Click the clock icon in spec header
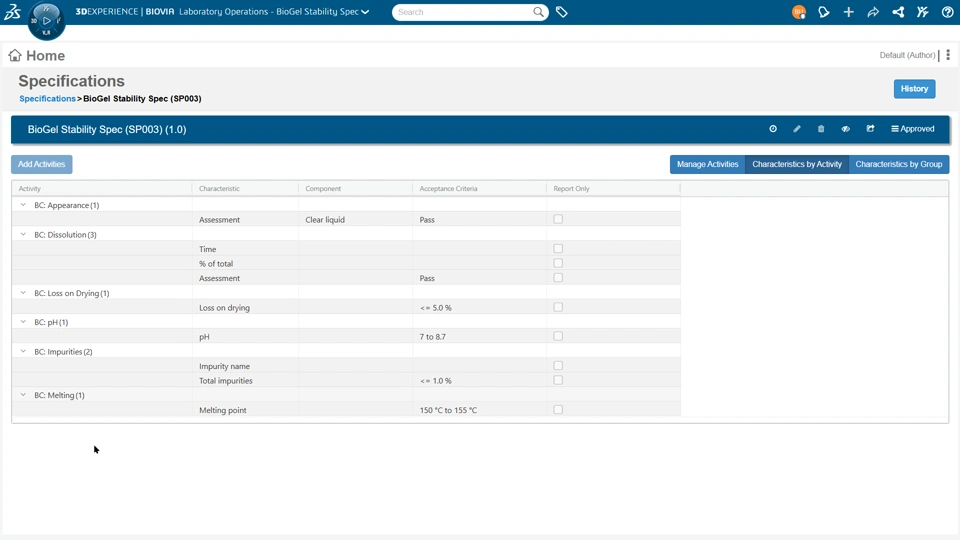The width and height of the screenshot is (960, 540). coord(773,129)
